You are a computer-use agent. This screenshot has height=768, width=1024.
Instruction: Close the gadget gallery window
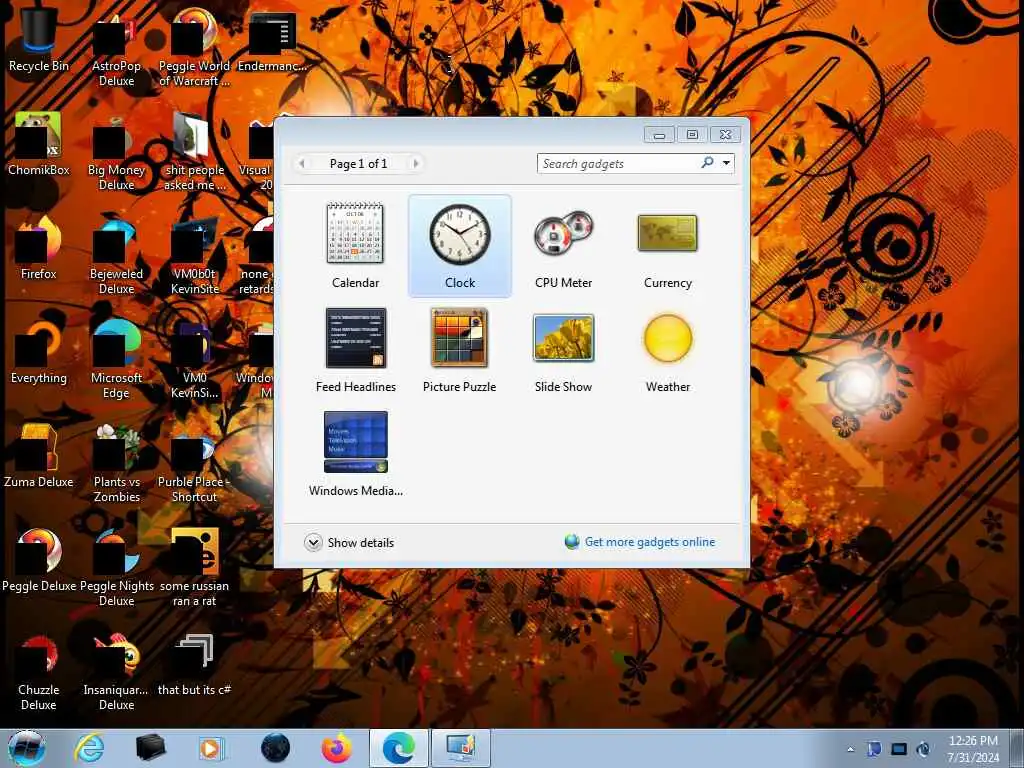click(x=725, y=135)
